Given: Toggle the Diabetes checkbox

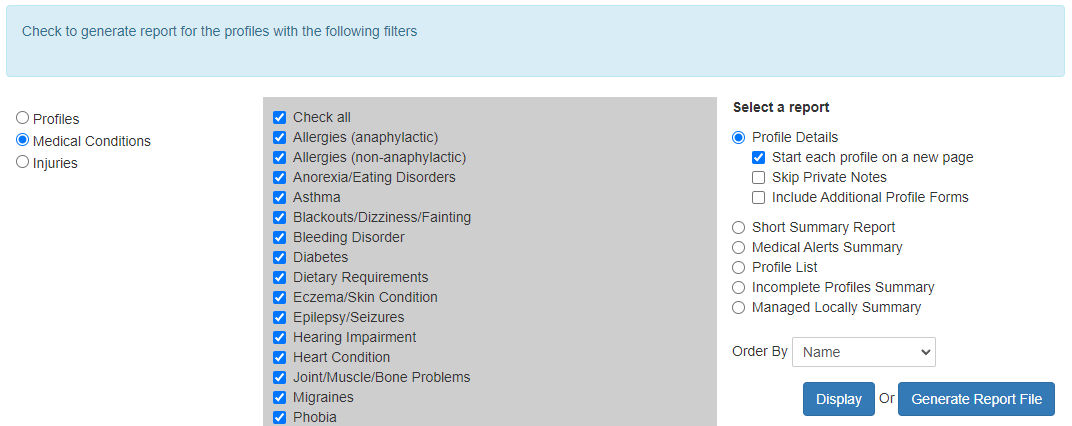Looking at the screenshot, I should [279, 257].
